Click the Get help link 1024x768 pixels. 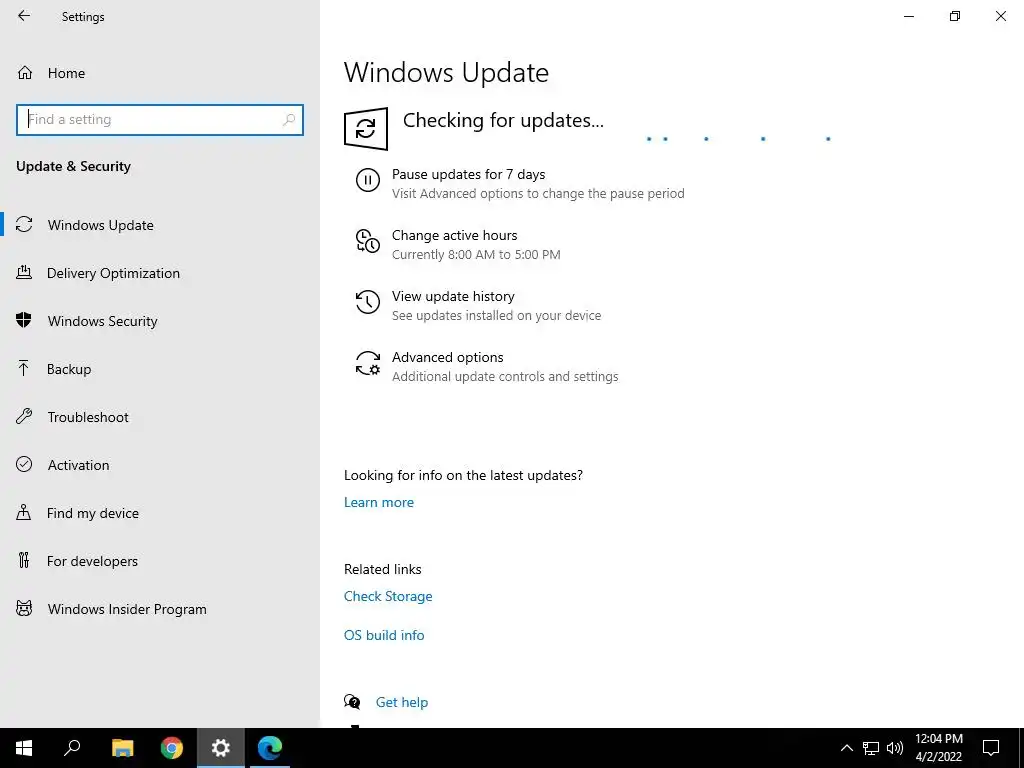402,702
